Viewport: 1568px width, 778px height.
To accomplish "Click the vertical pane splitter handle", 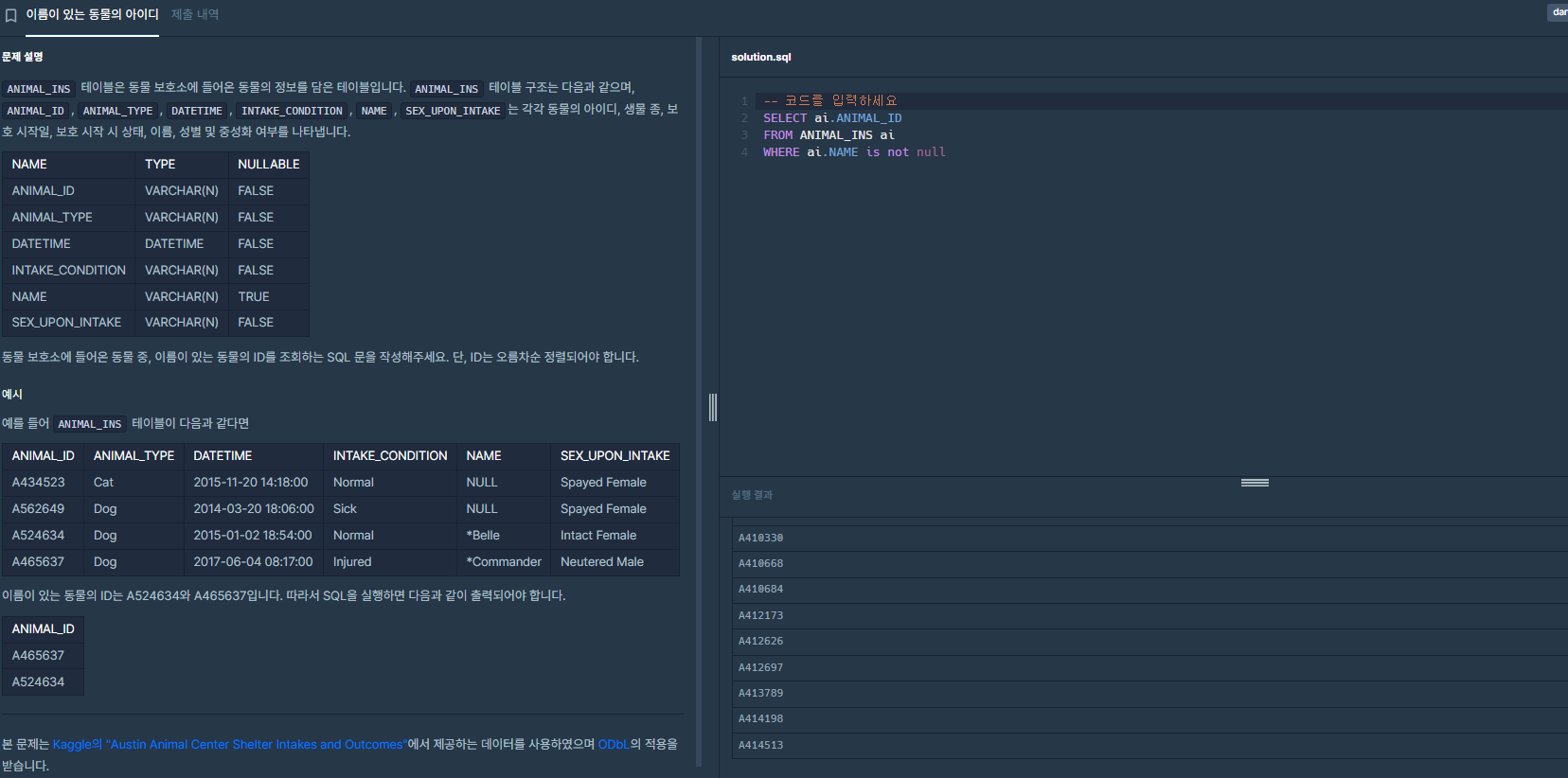I will (713, 407).
